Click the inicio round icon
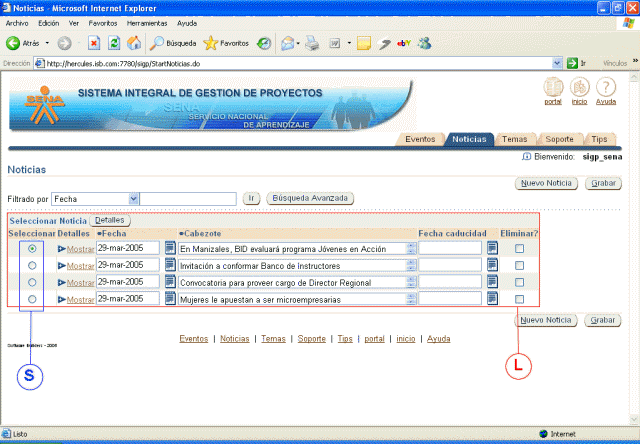 click(580, 87)
